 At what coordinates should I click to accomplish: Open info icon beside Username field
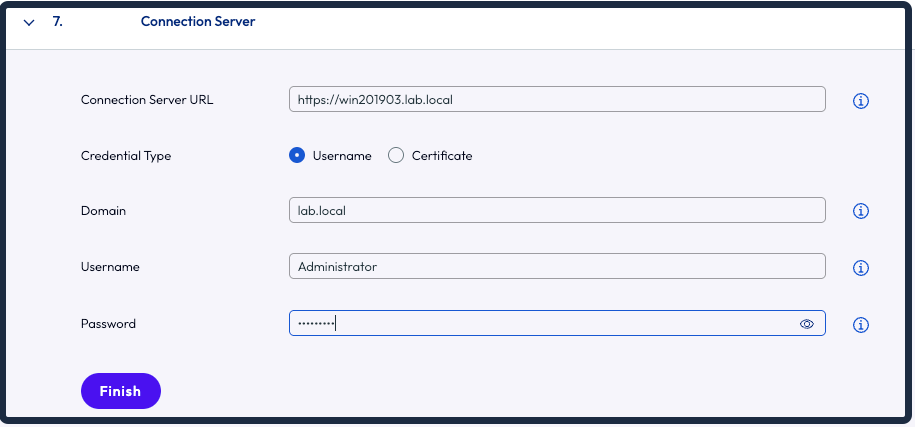861,268
